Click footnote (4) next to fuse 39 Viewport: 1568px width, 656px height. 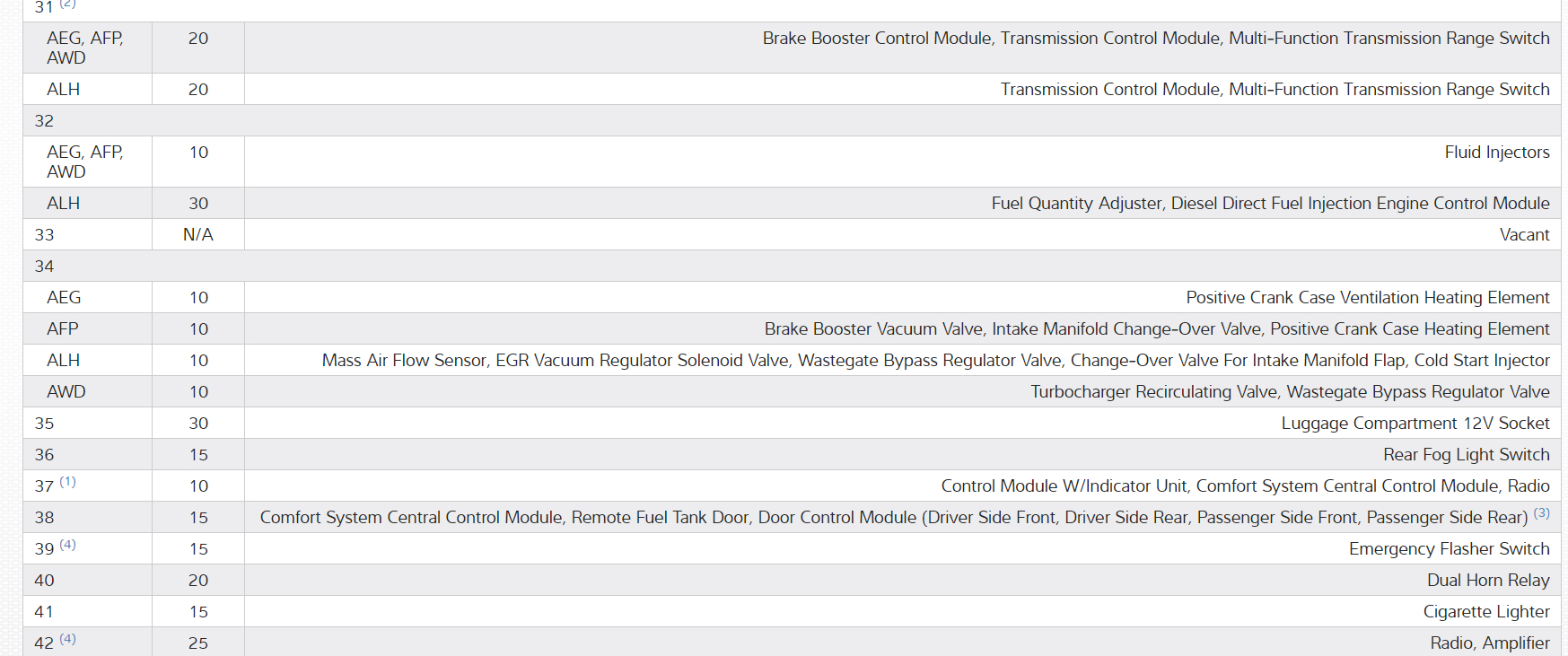pyautogui.click(x=67, y=545)
